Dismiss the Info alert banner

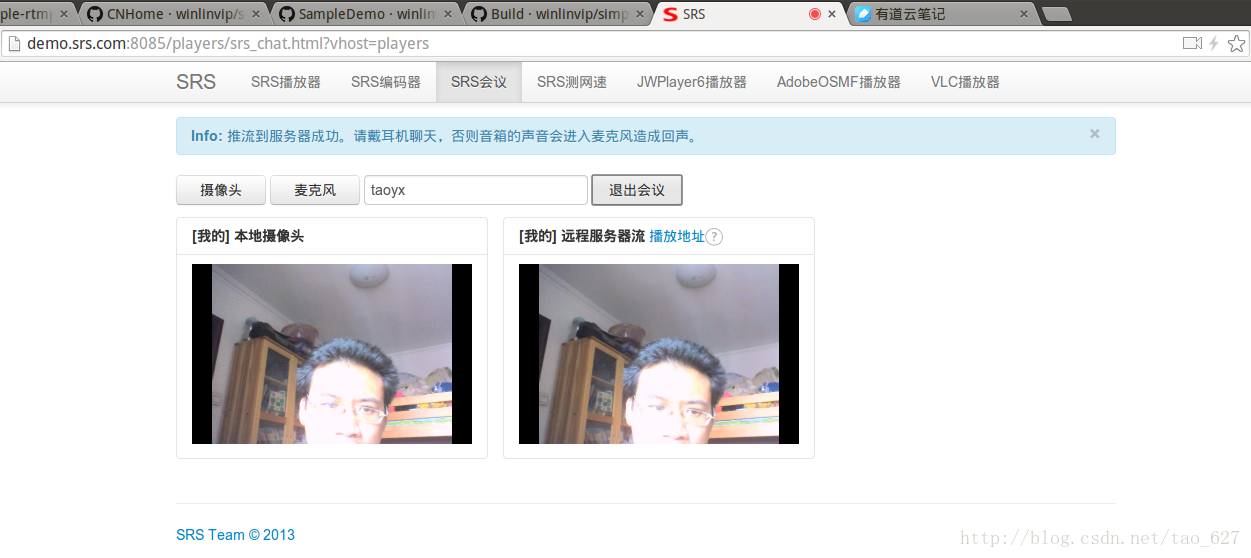(x=1095, y=133)
